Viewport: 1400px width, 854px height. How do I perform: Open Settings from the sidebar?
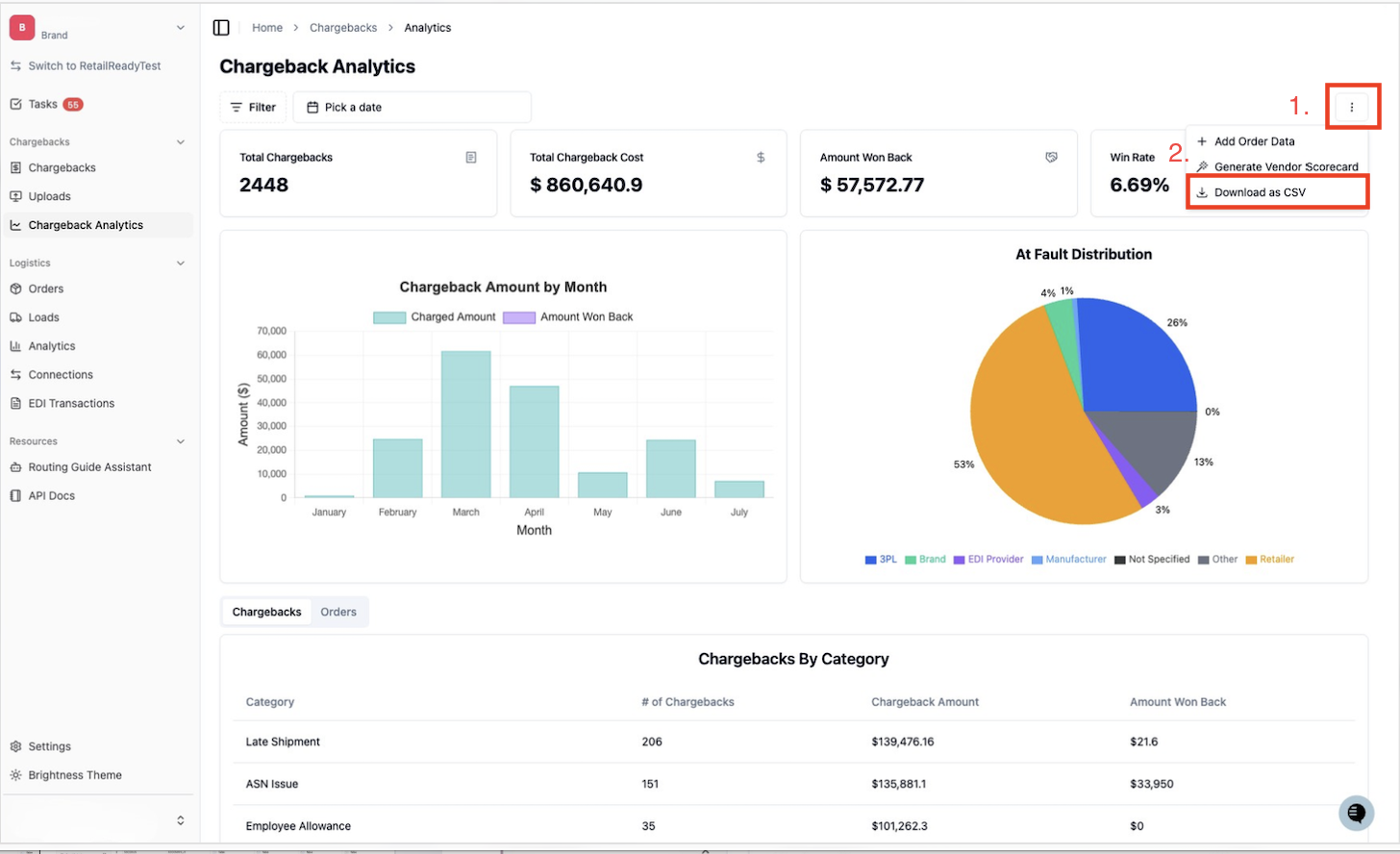coord(49,746)
